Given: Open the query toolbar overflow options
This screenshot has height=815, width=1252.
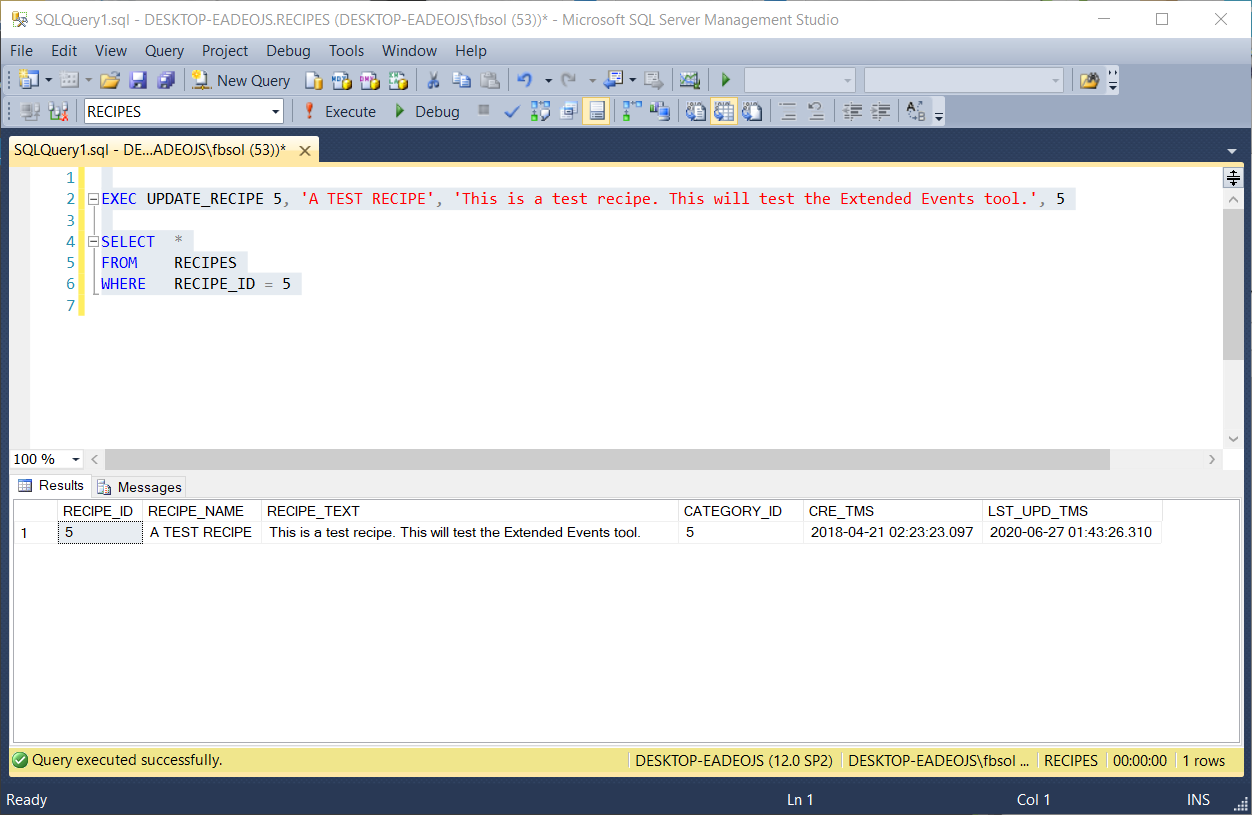Looking at the screenshot, I should [x=938, y=115].
